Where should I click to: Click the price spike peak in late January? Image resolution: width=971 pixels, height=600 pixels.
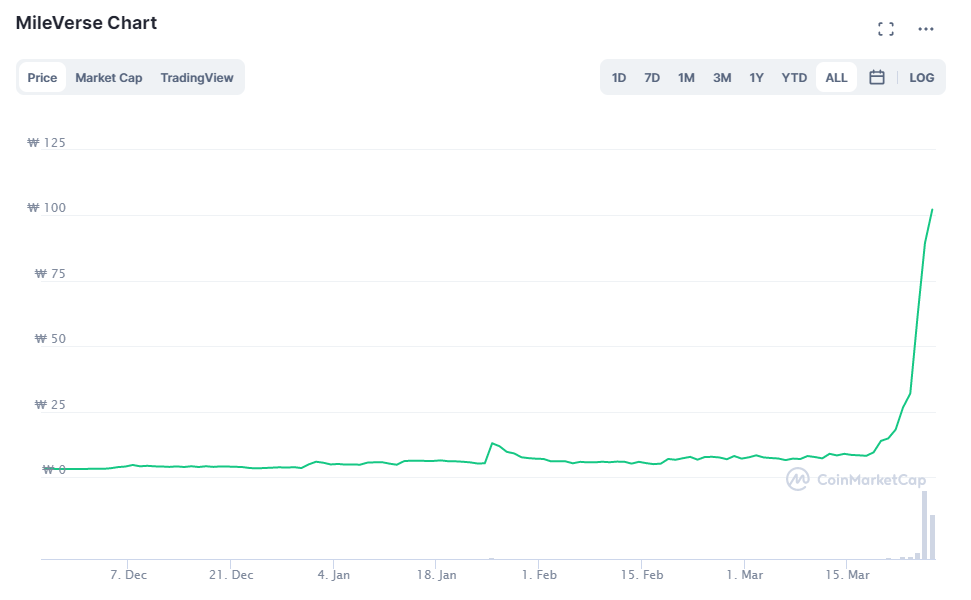coord(492,443)
